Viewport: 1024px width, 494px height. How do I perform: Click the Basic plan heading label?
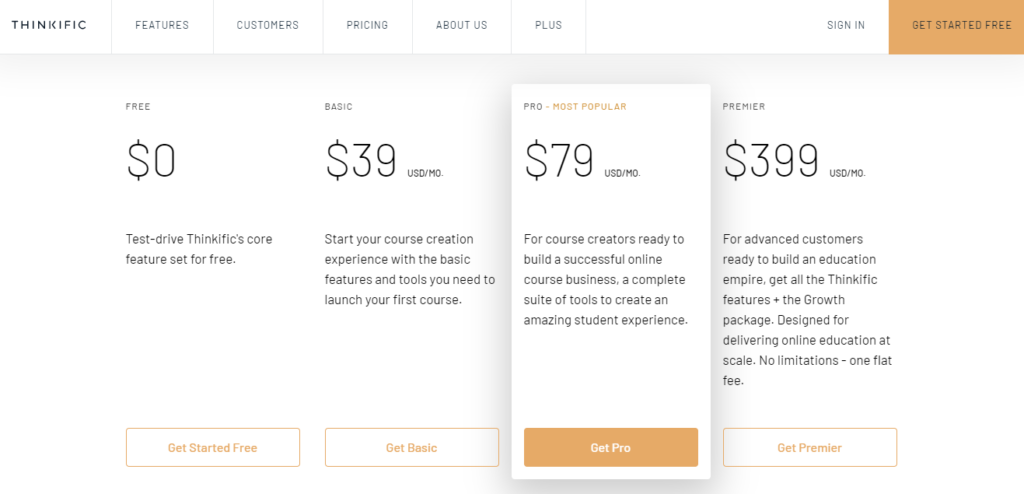(x=338, y=107)
